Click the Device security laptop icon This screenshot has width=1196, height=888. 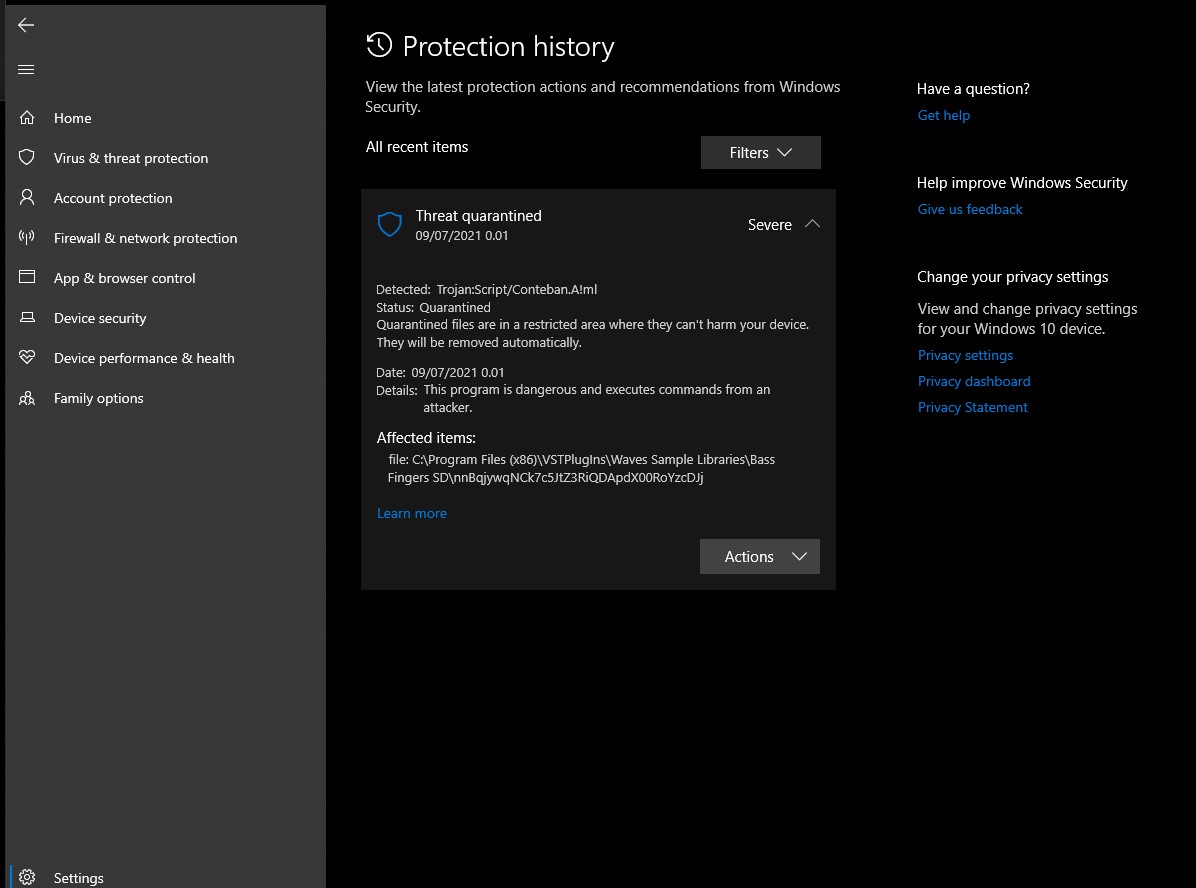27,318
